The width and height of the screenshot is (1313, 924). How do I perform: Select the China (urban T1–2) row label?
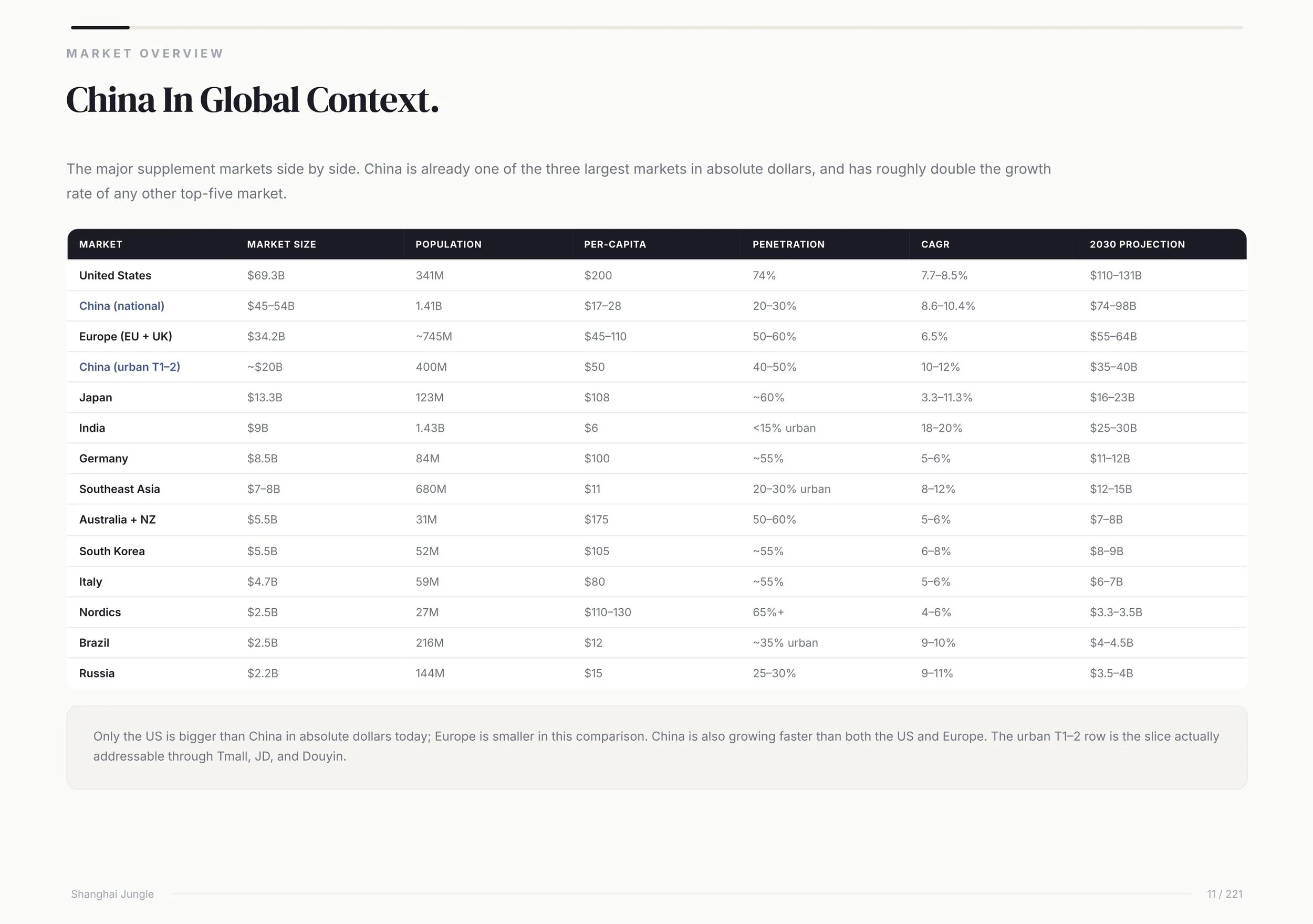click(x=130, y=367)
